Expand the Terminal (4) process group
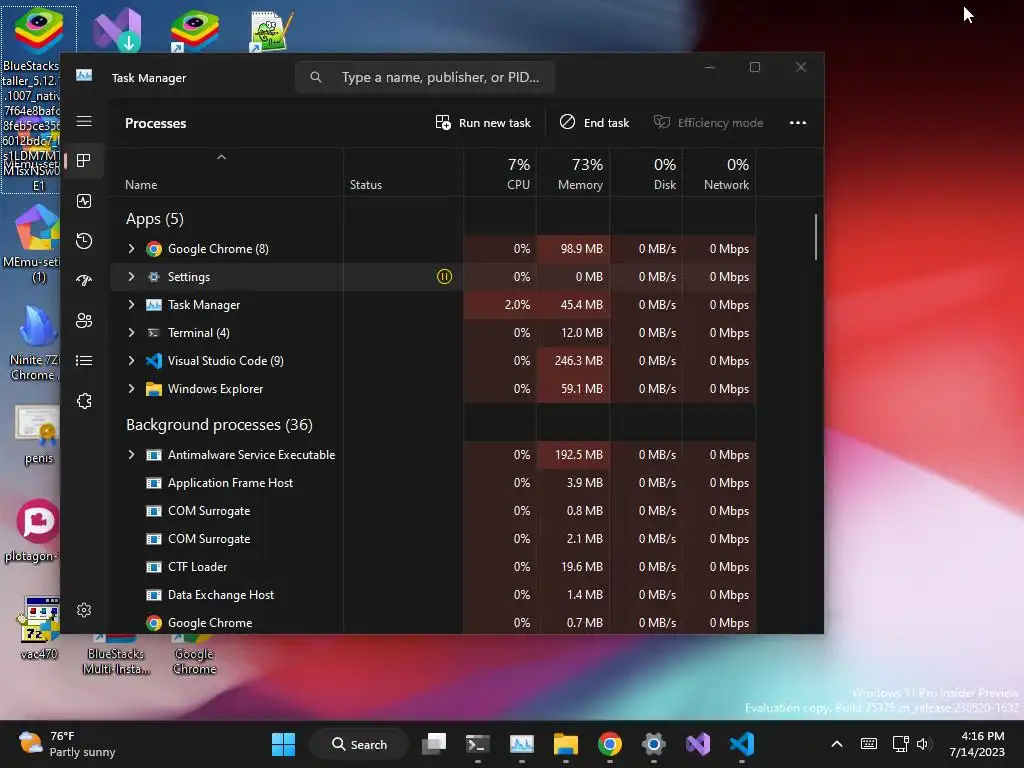1024x768 pixels. (x=131, y=333)
